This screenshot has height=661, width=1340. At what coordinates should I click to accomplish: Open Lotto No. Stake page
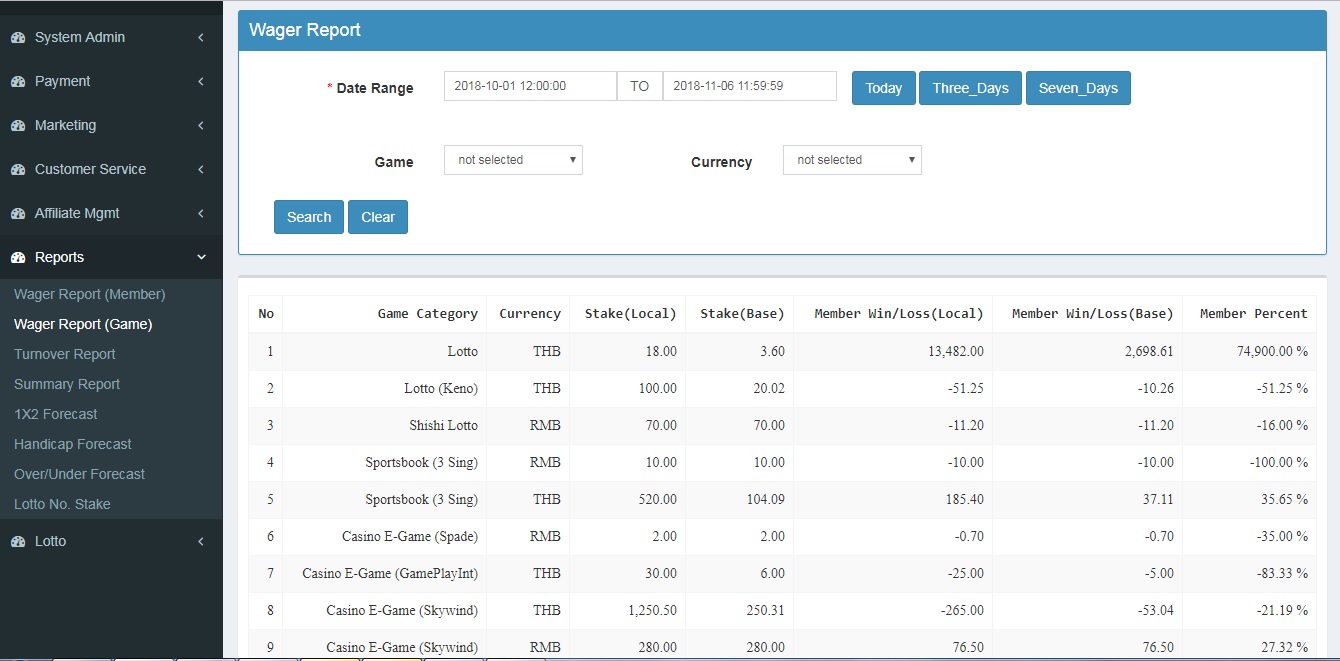[62, 504]
